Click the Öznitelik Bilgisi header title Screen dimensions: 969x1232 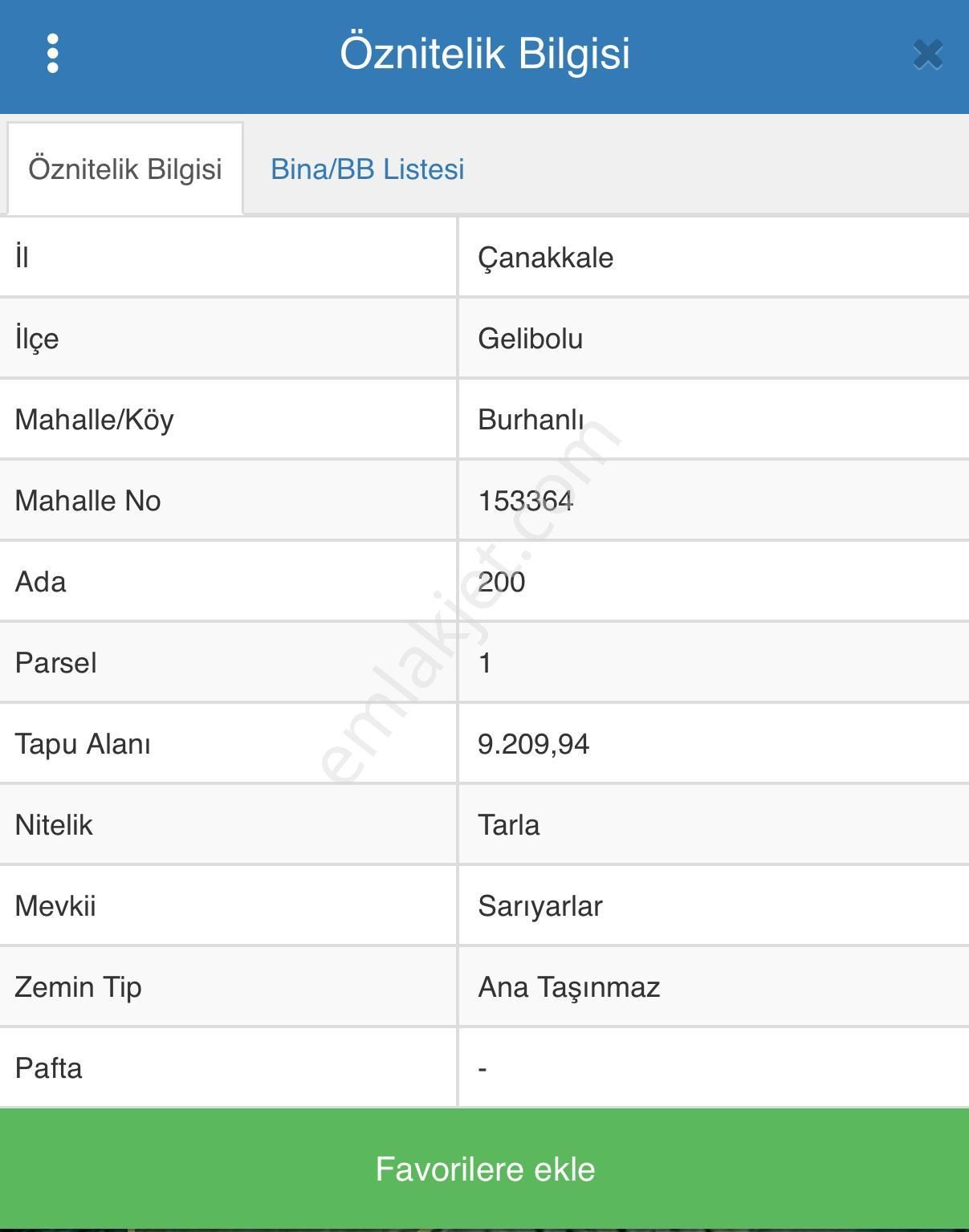(484, 54)
